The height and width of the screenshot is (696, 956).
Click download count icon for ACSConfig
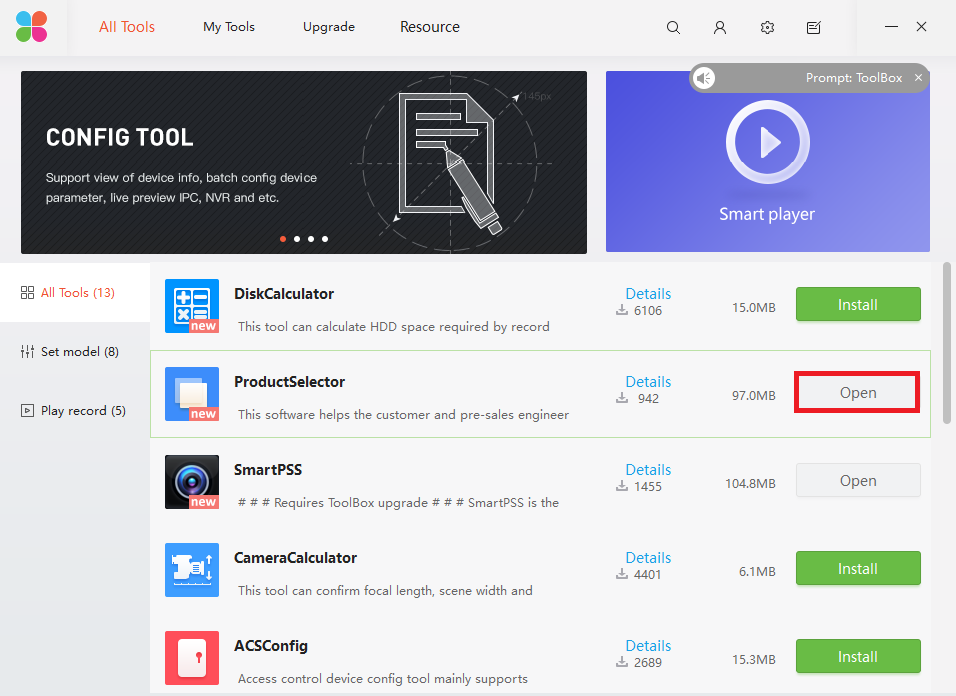point(622,662)
